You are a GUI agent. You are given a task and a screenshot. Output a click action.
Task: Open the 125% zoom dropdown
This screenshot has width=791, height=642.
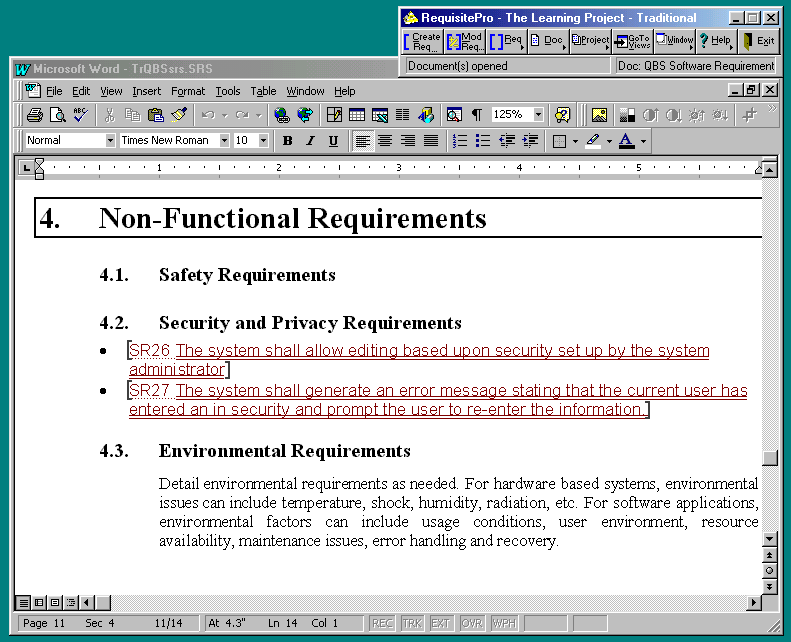coord(538,115)
